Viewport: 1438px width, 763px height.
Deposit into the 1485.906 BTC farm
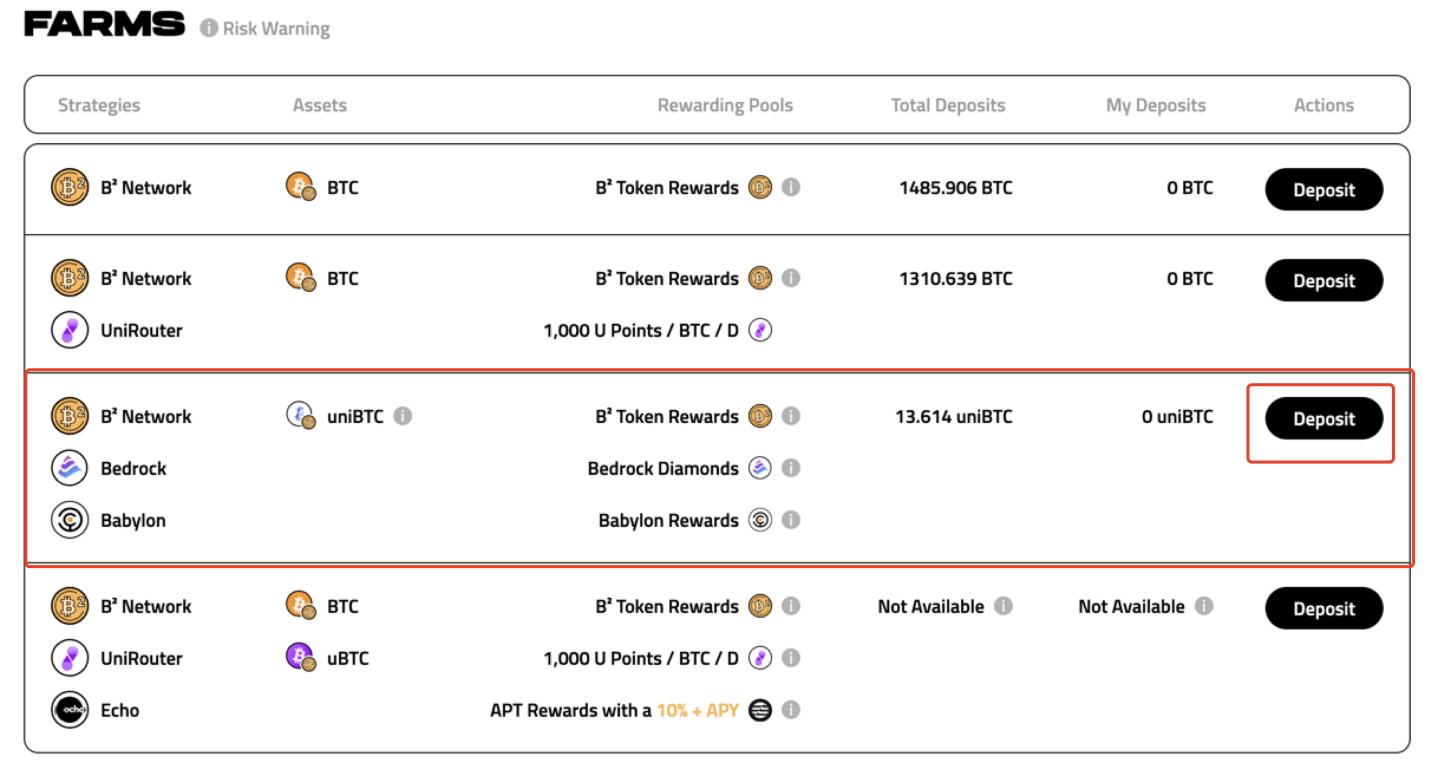[1324, 190]
